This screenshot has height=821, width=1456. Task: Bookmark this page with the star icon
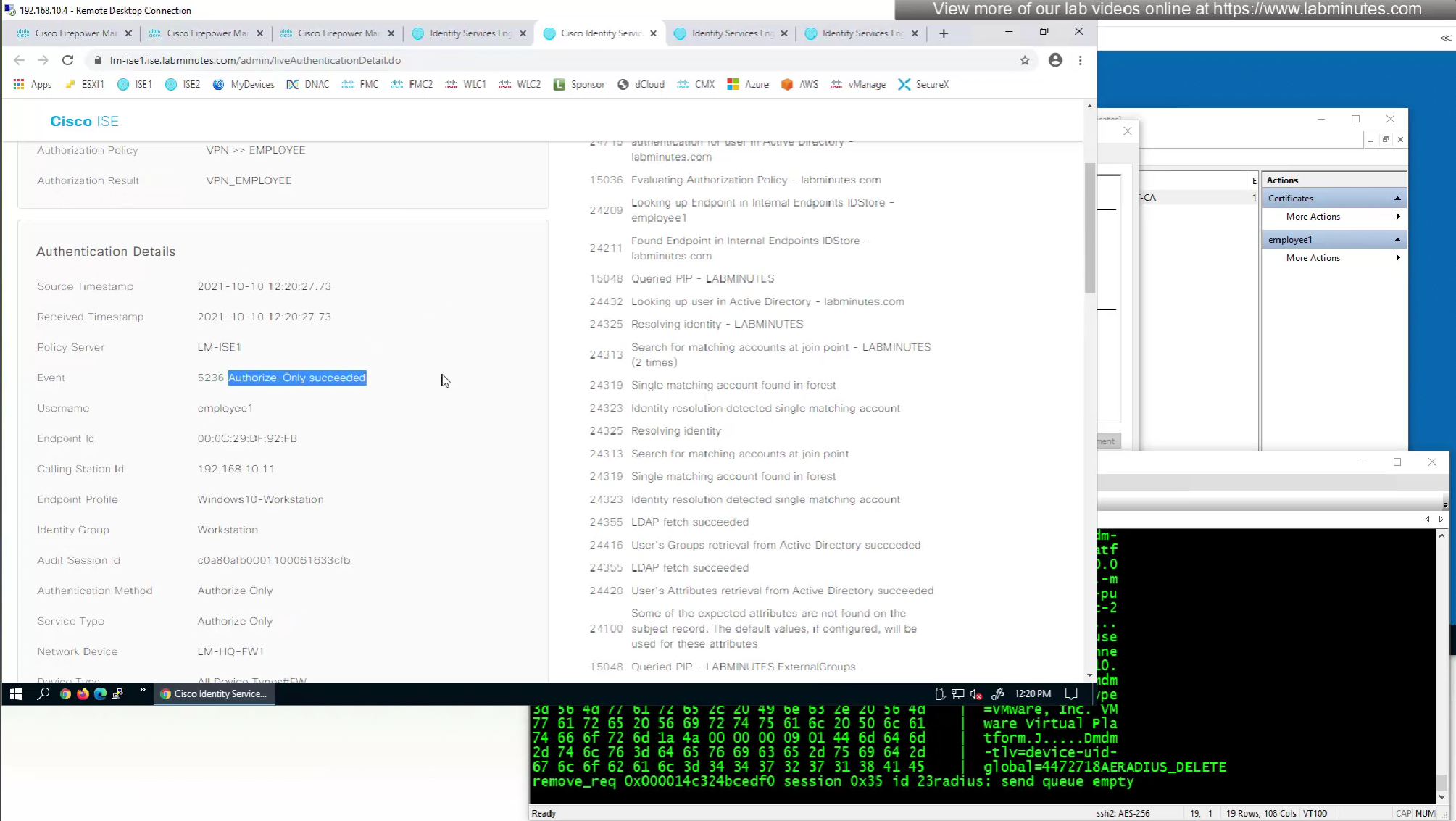coord(1025,60)
